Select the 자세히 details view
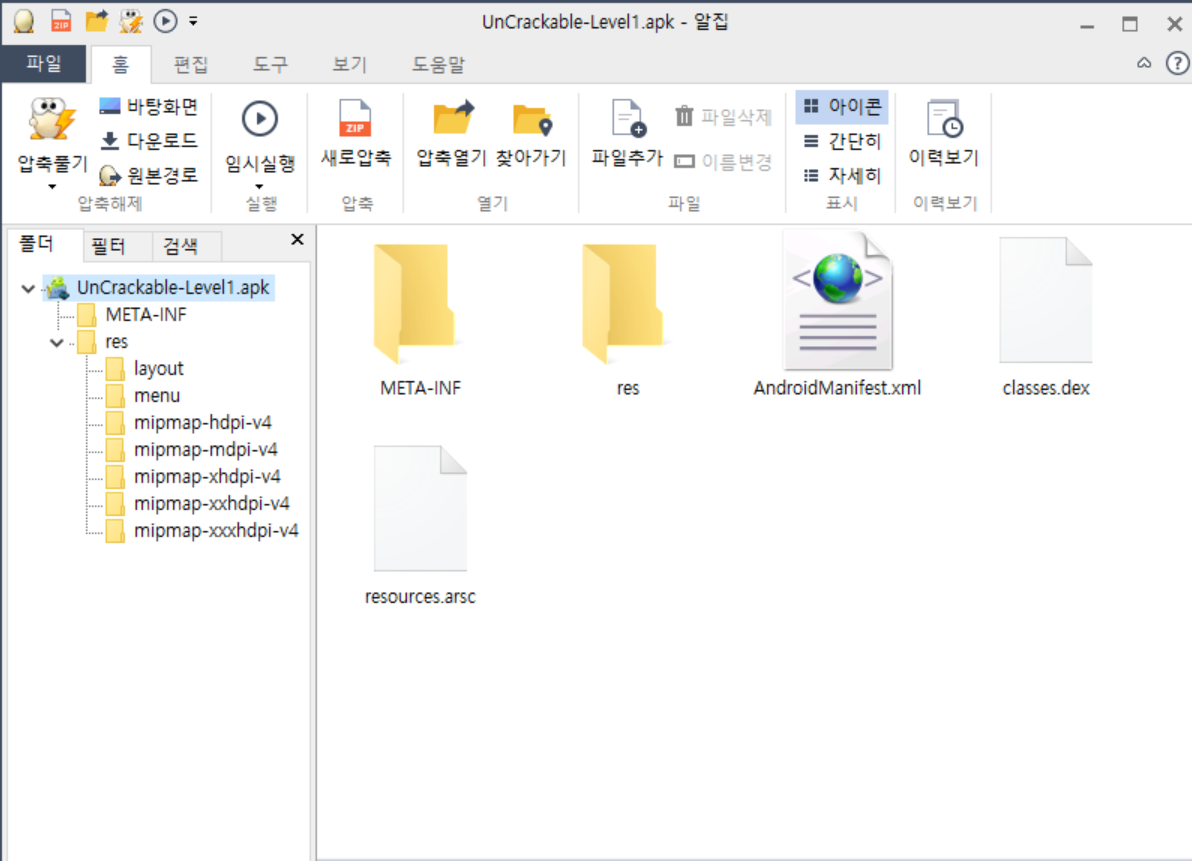 (x=842, y=176)
